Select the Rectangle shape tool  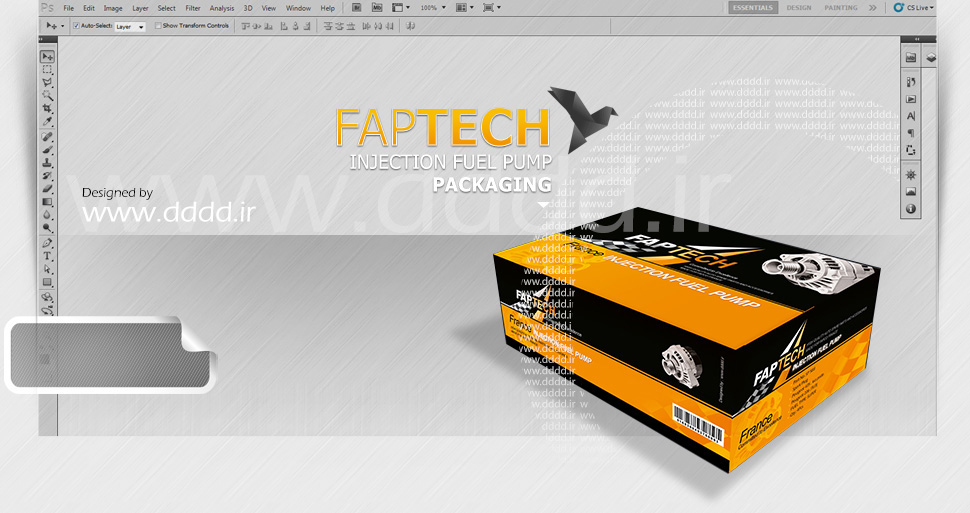[x=47, y=282]
